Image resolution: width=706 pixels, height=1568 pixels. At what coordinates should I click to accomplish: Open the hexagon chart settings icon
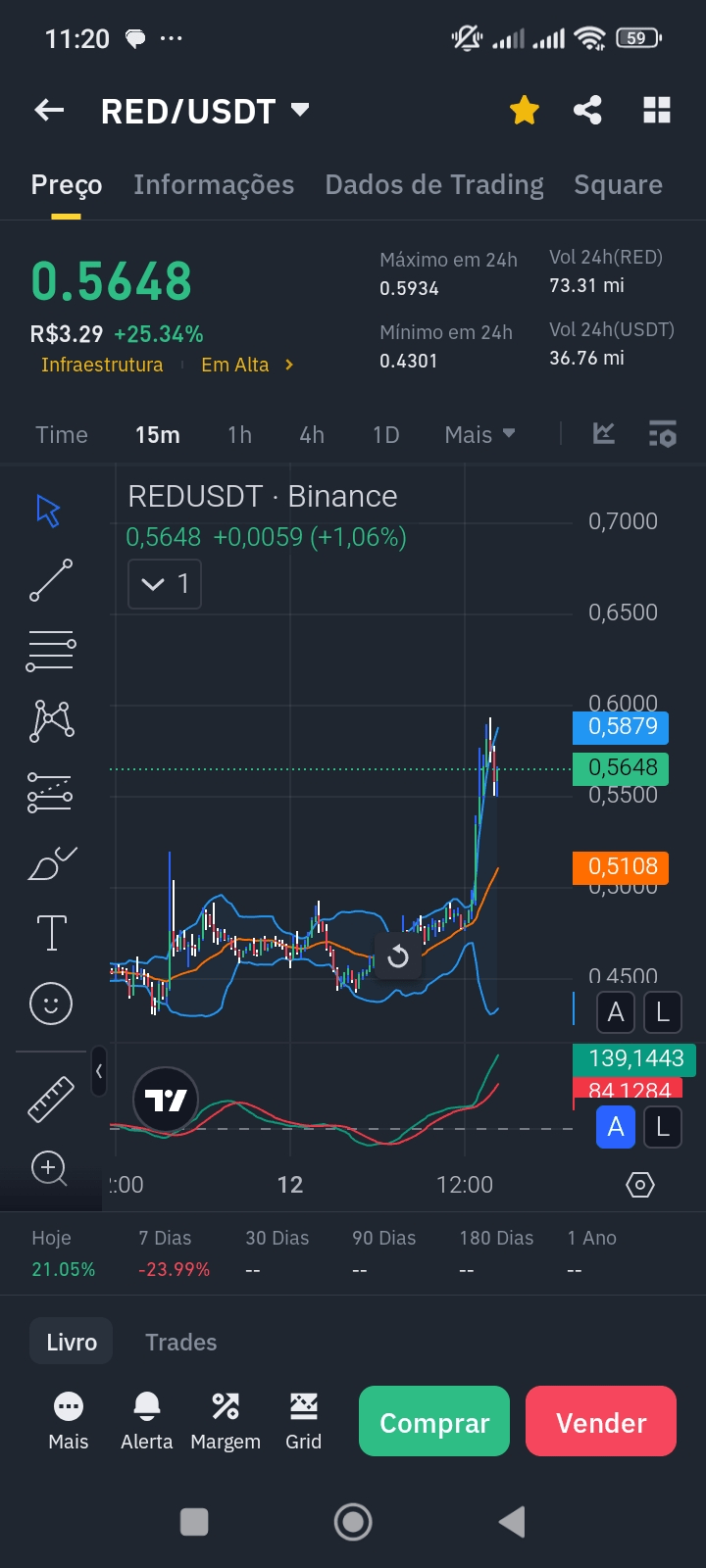click(639, 1185)
